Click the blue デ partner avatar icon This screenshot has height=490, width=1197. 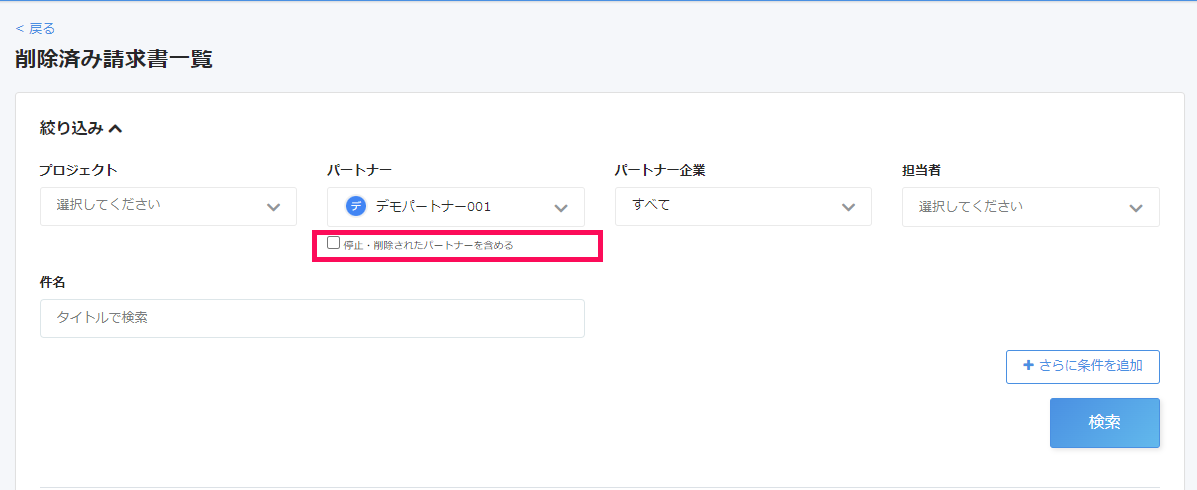[356, 206]
